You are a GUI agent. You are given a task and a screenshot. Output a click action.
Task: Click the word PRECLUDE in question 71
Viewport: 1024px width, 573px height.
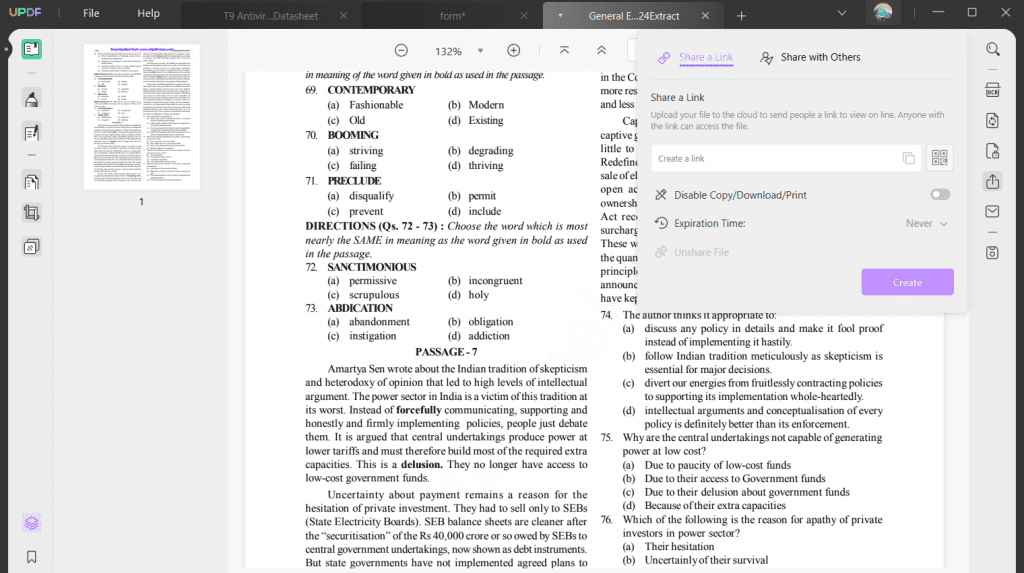click(354, 181)
